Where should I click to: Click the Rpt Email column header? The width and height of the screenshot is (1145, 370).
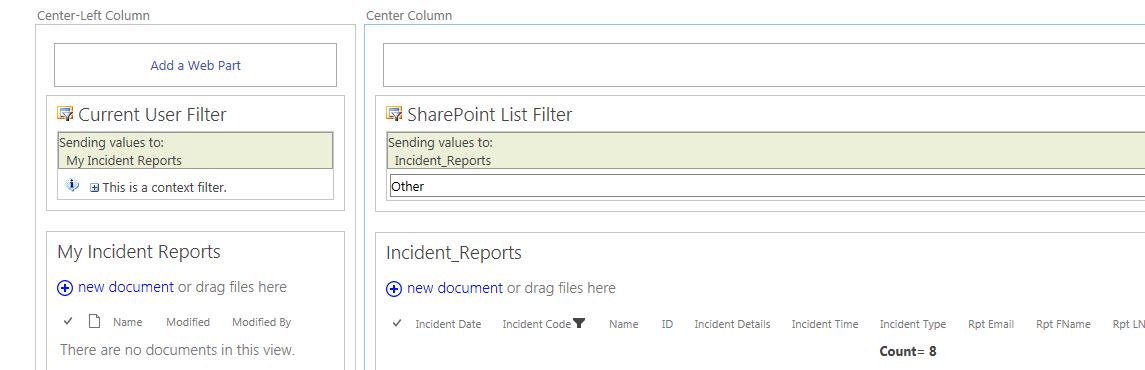pos(991,324)
